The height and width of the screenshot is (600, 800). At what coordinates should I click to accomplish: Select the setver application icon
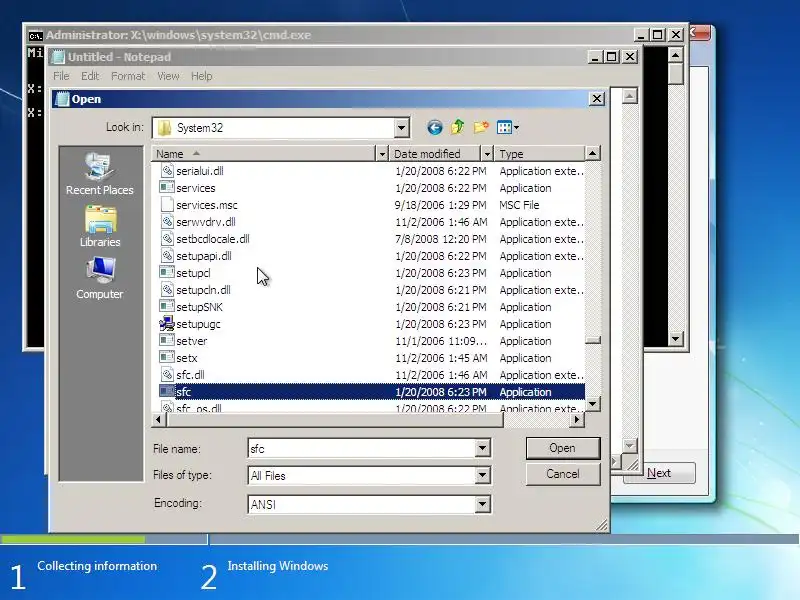tap(167, 340)
